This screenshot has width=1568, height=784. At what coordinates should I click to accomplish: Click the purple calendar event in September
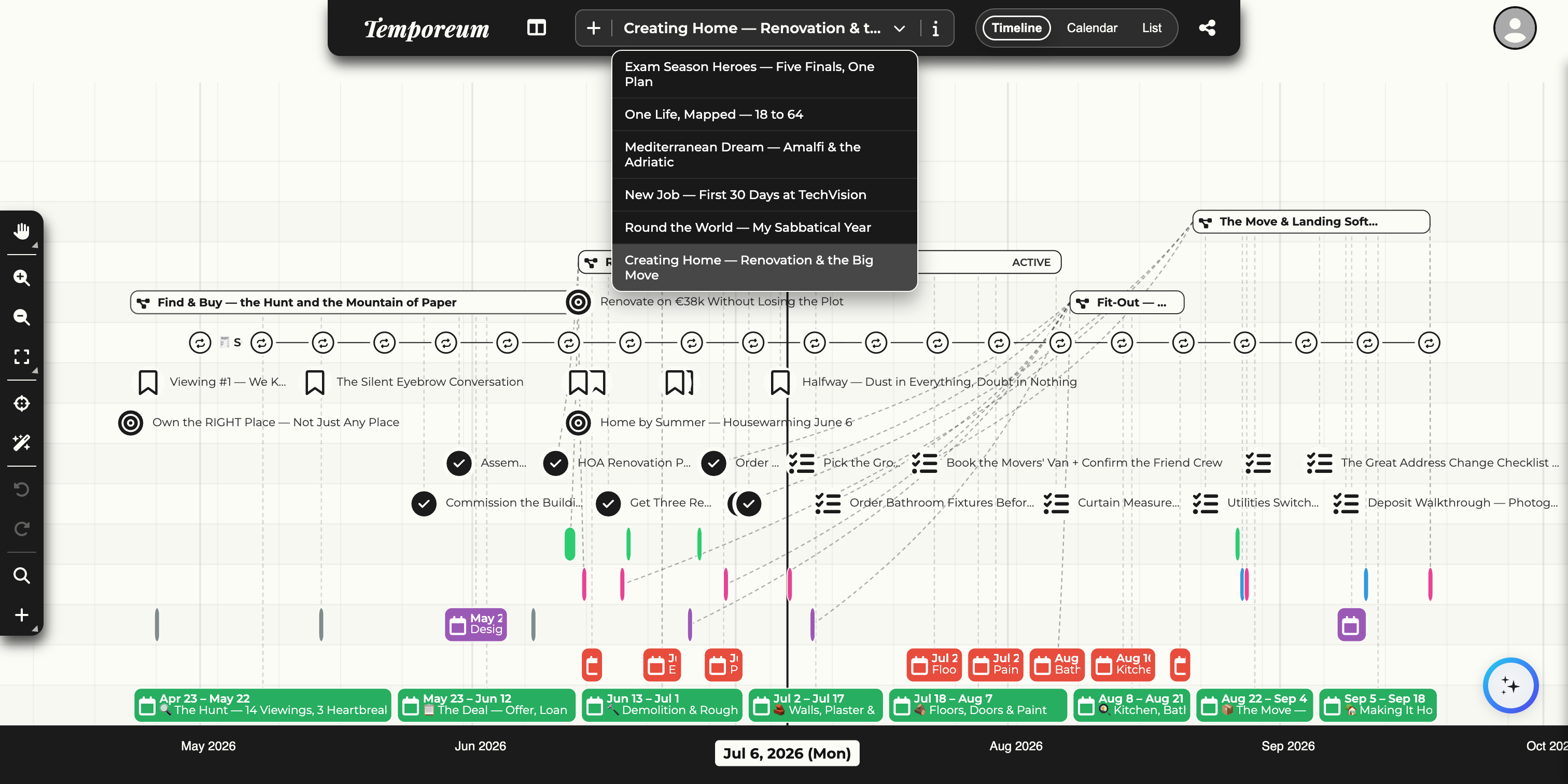click(x=1351, y=625)
